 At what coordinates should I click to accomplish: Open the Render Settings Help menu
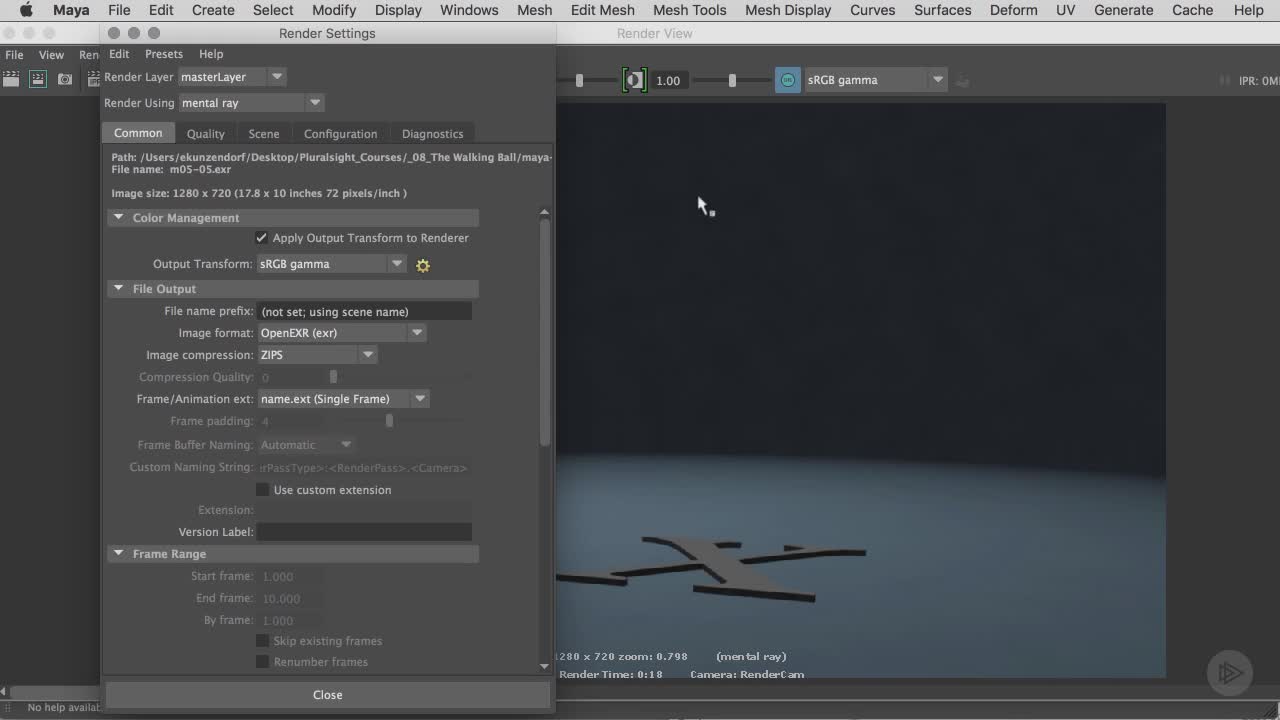tap(211, 54)
